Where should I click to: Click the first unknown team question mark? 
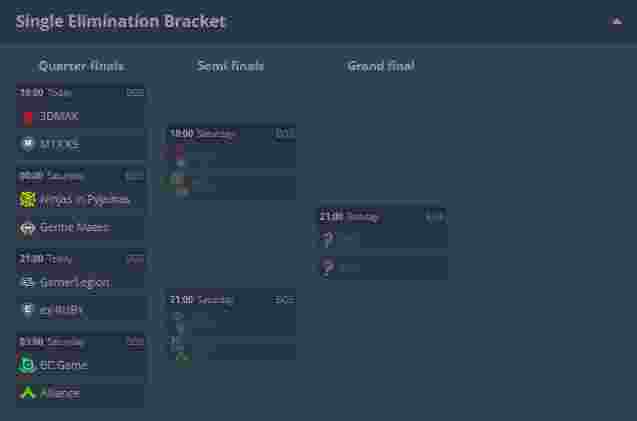[x=327, y=239]
